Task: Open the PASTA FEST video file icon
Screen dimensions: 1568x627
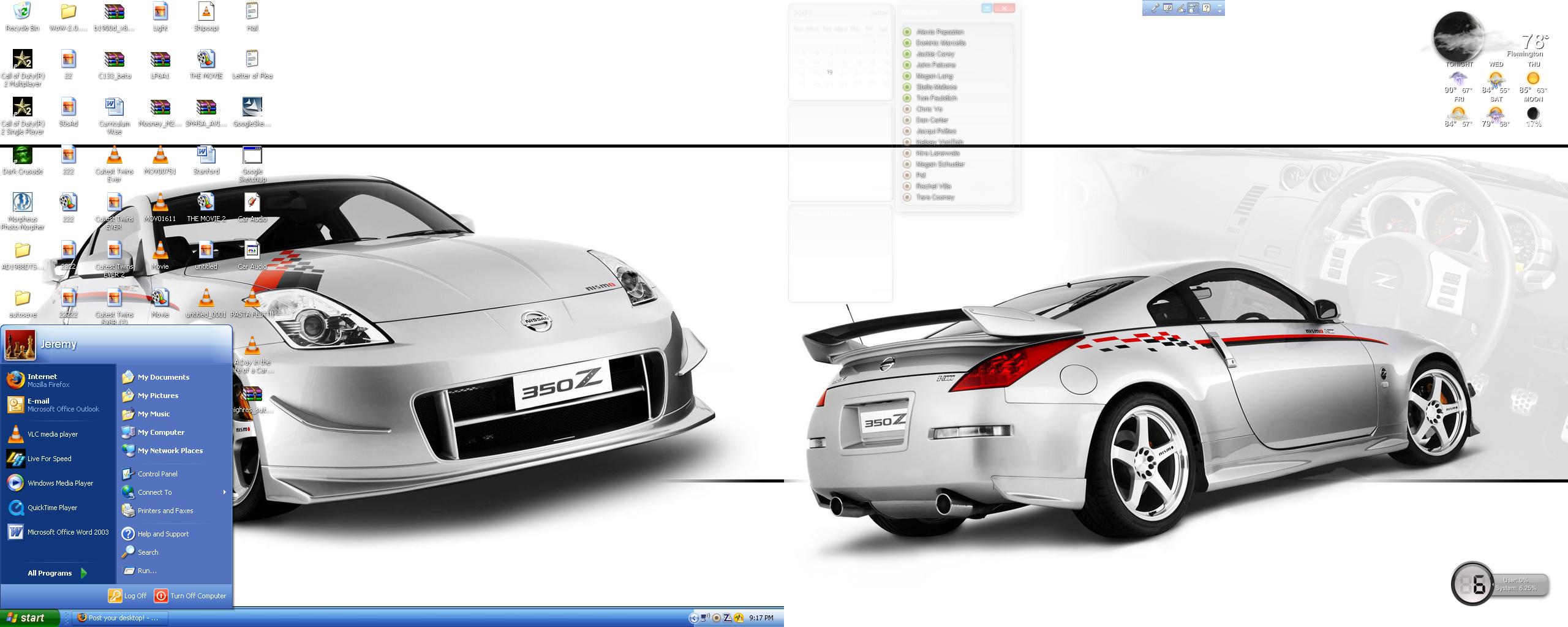Action: pyautogui.click(x=252, y=304)
